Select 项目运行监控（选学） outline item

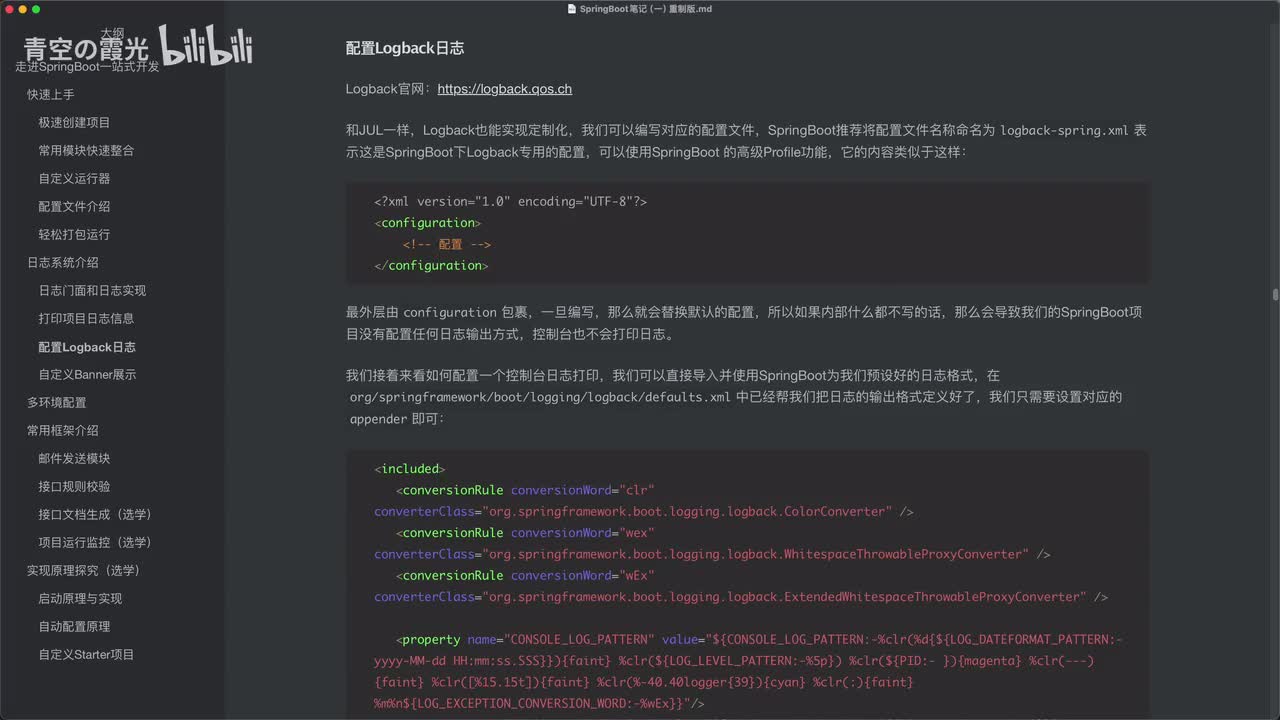click(95, 543)
